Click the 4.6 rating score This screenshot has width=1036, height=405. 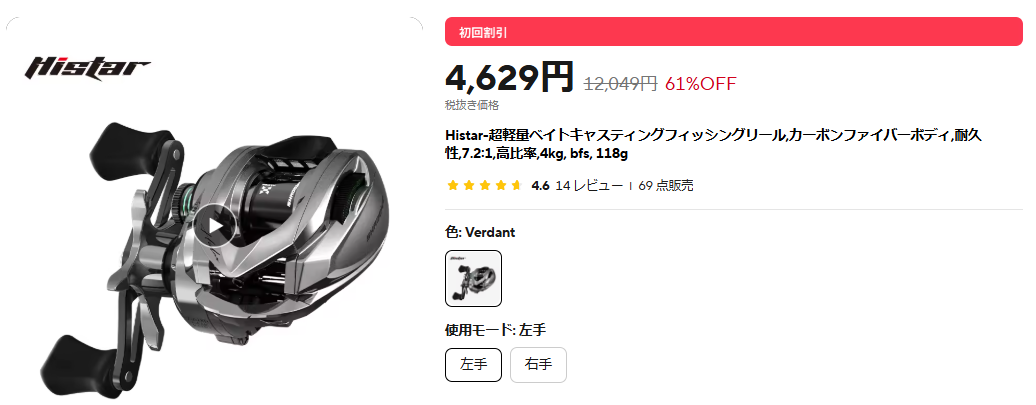click(x=540, y=186)
